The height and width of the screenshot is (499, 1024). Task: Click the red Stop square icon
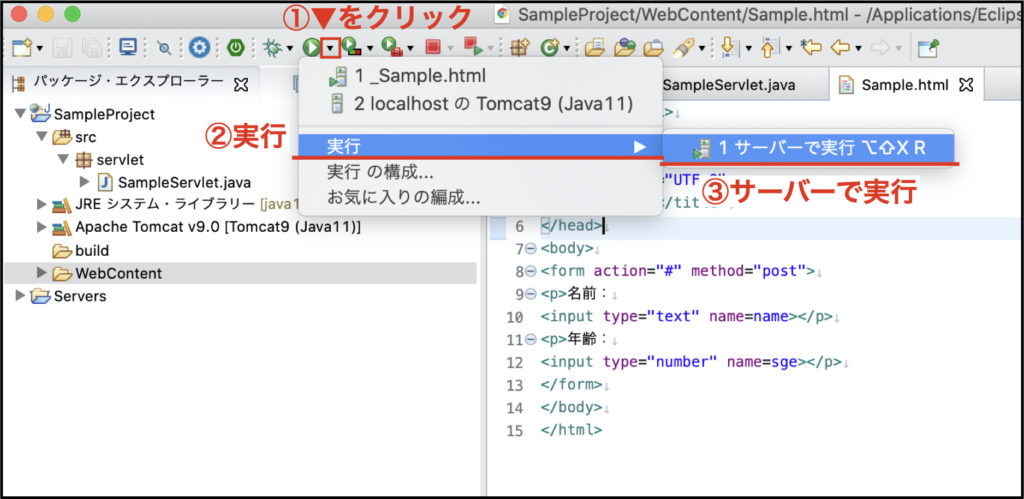tap(433, 47)
